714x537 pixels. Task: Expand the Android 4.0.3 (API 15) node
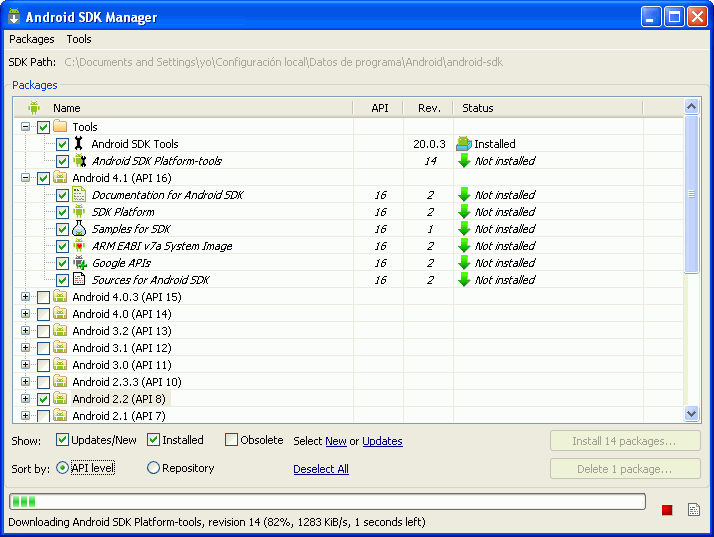(26, 297)
